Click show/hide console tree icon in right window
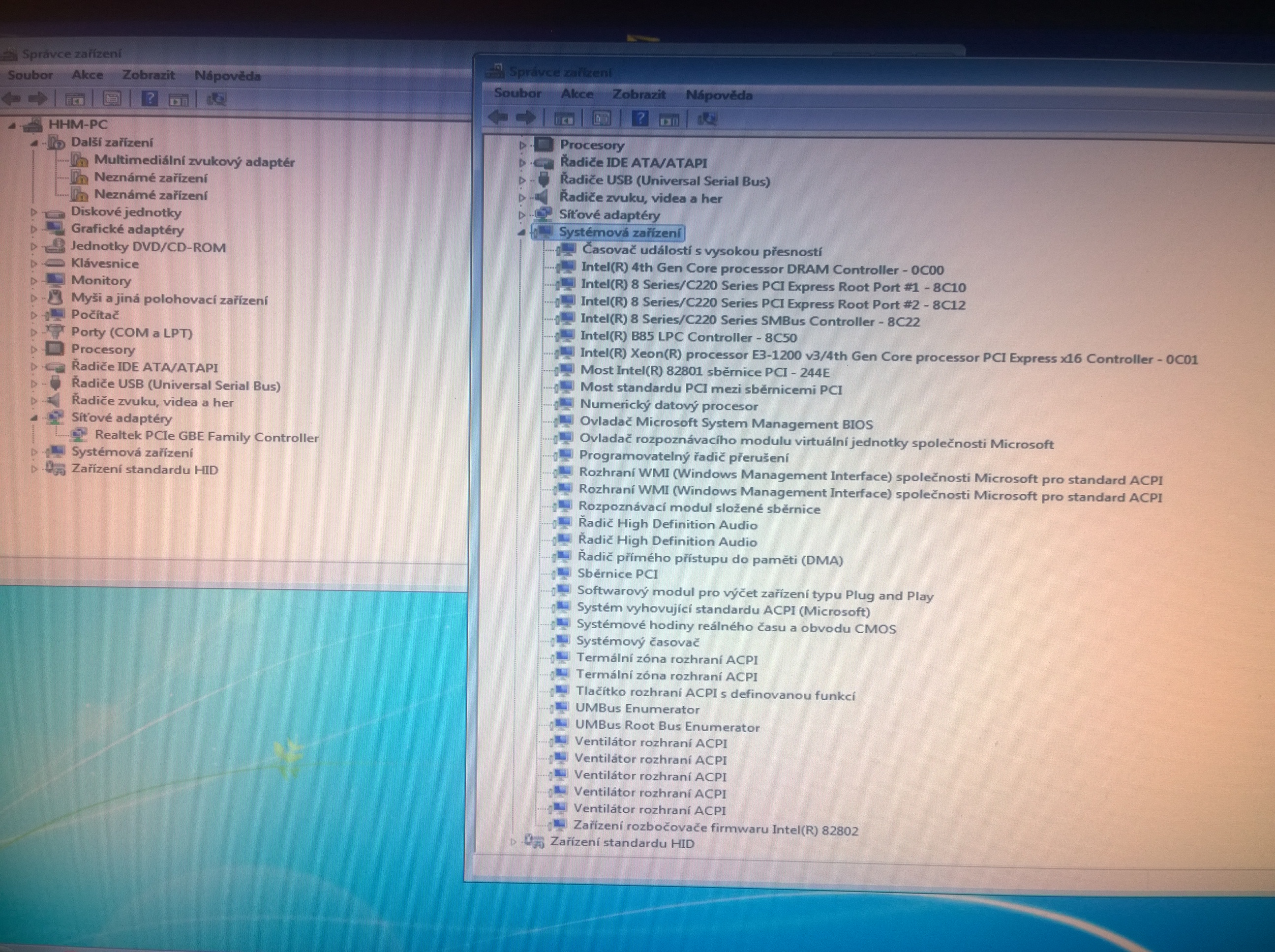Screen dimensions: 1275x952 pyautogui.click(x=564, y=119)
